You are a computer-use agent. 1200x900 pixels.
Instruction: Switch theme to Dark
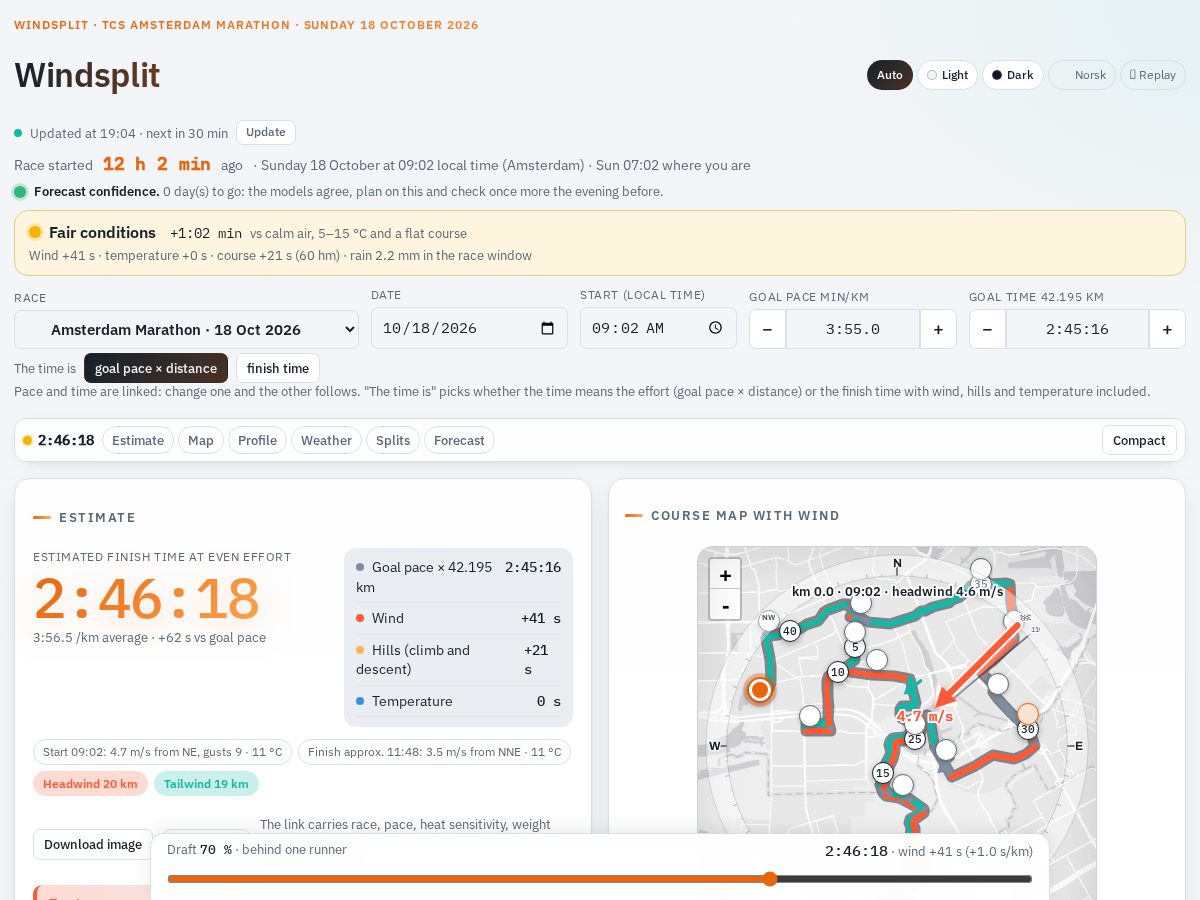coord(1012,75)
